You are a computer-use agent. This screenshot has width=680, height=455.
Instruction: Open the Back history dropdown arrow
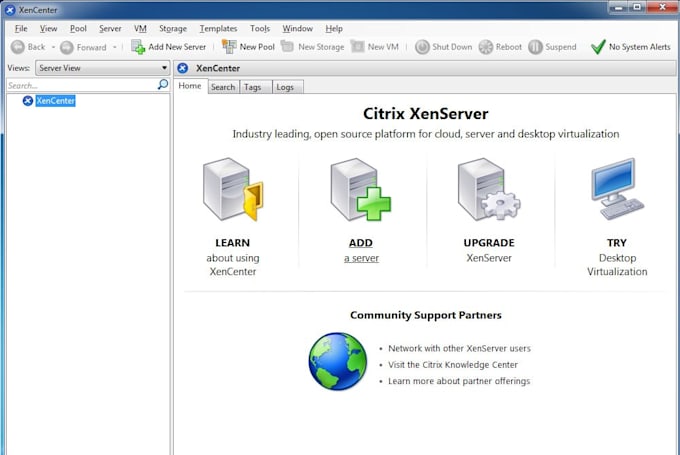click(53, 47)
